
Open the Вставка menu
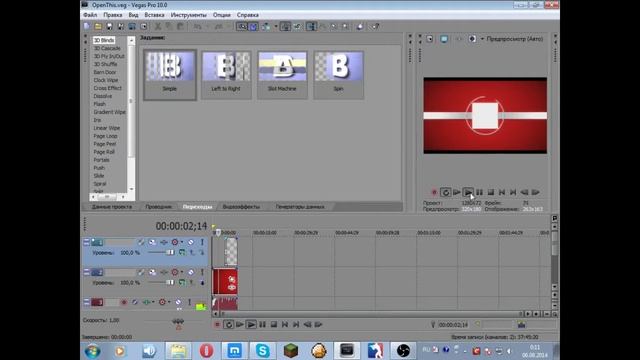pos(154,15)
